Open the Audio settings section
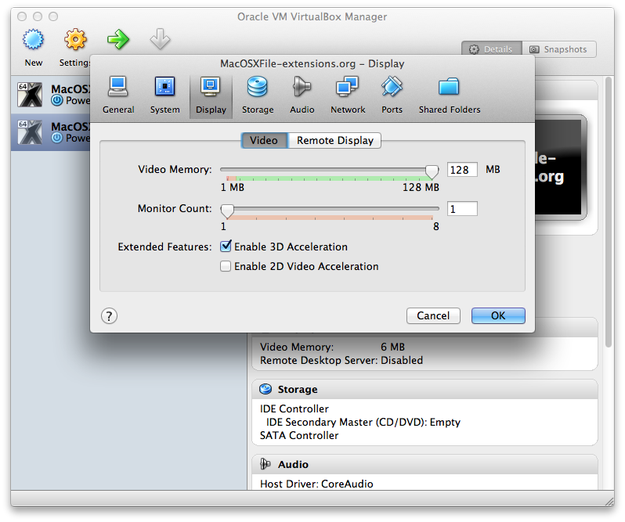 click(x=302, y=95)
